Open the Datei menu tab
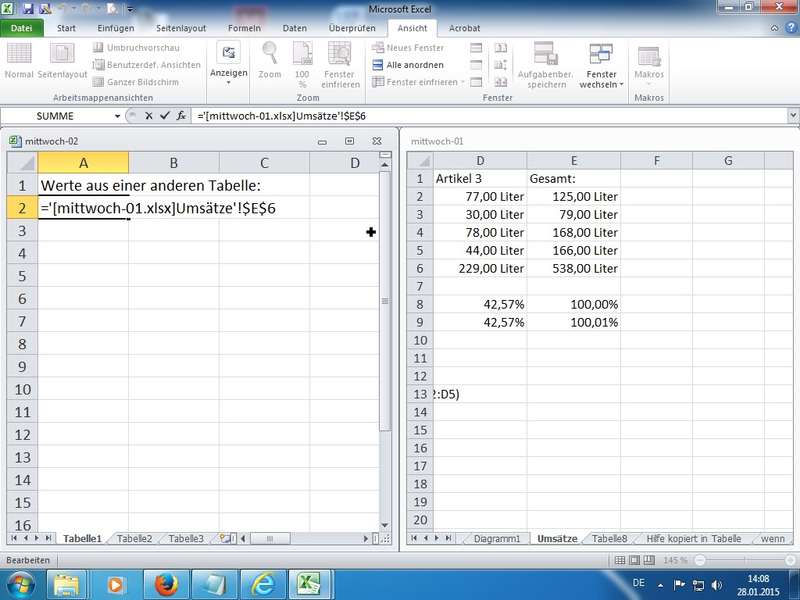The height and width of the screenshot is (600, 800). click(x=20, y=28)
